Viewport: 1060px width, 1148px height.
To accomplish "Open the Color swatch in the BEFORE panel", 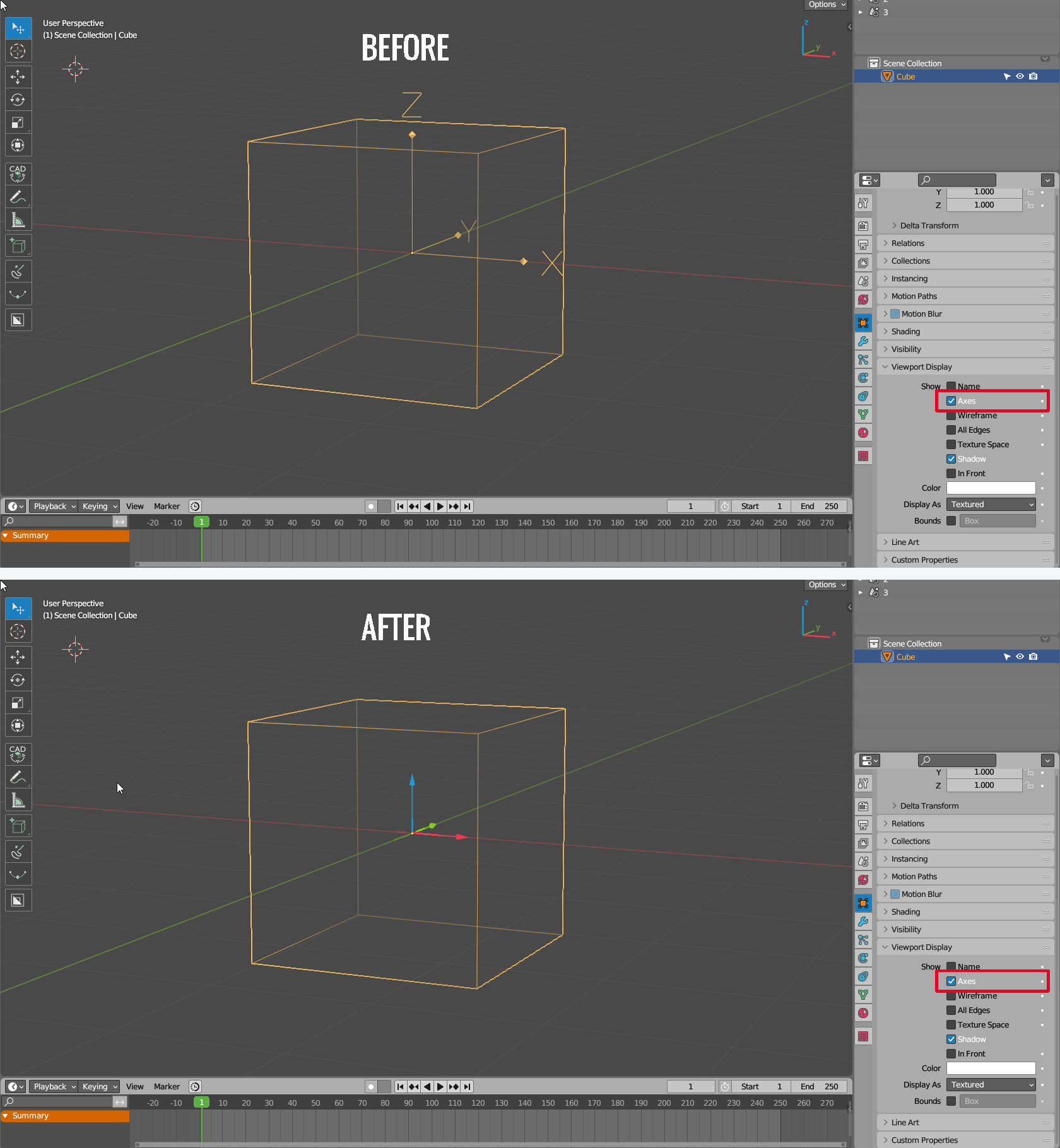I will pos(991,488).
